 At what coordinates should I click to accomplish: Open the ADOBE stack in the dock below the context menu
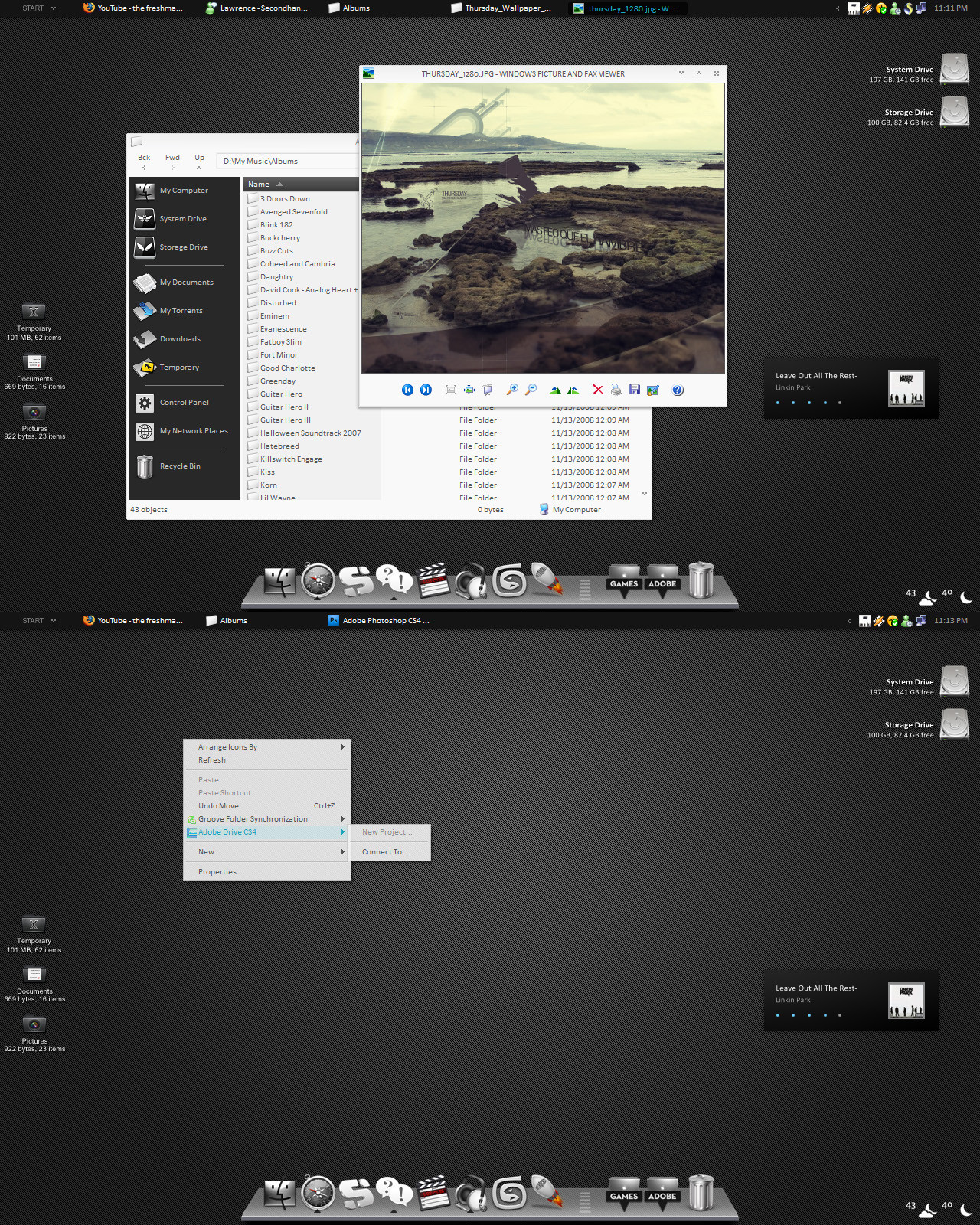(662, 1194)
